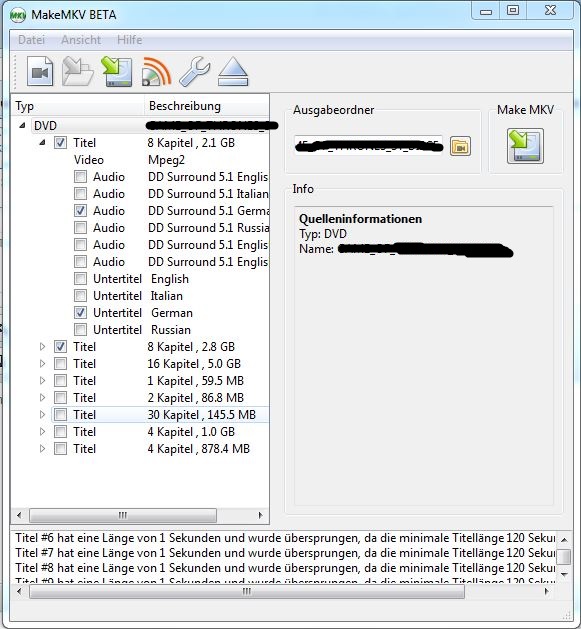
Task: Open video file icon in toolbar
Action: pos(40,71)
